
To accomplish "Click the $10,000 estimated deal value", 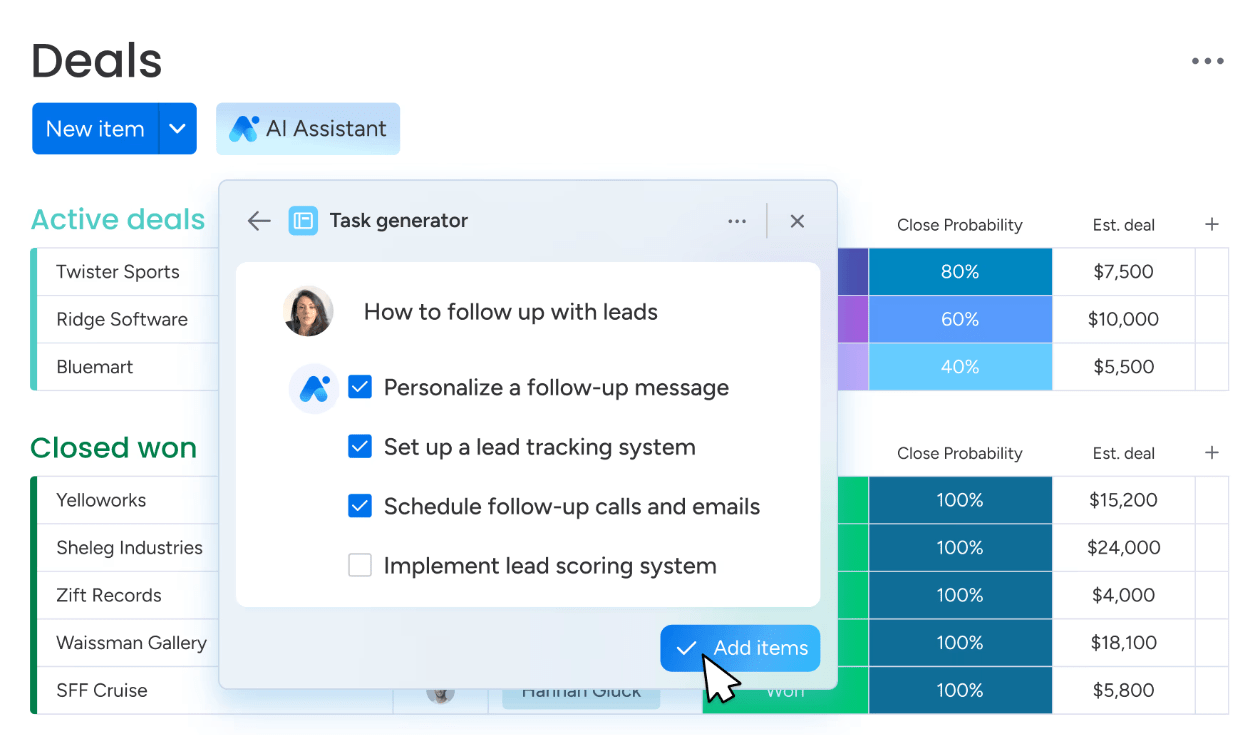I will pos(1124,319).
